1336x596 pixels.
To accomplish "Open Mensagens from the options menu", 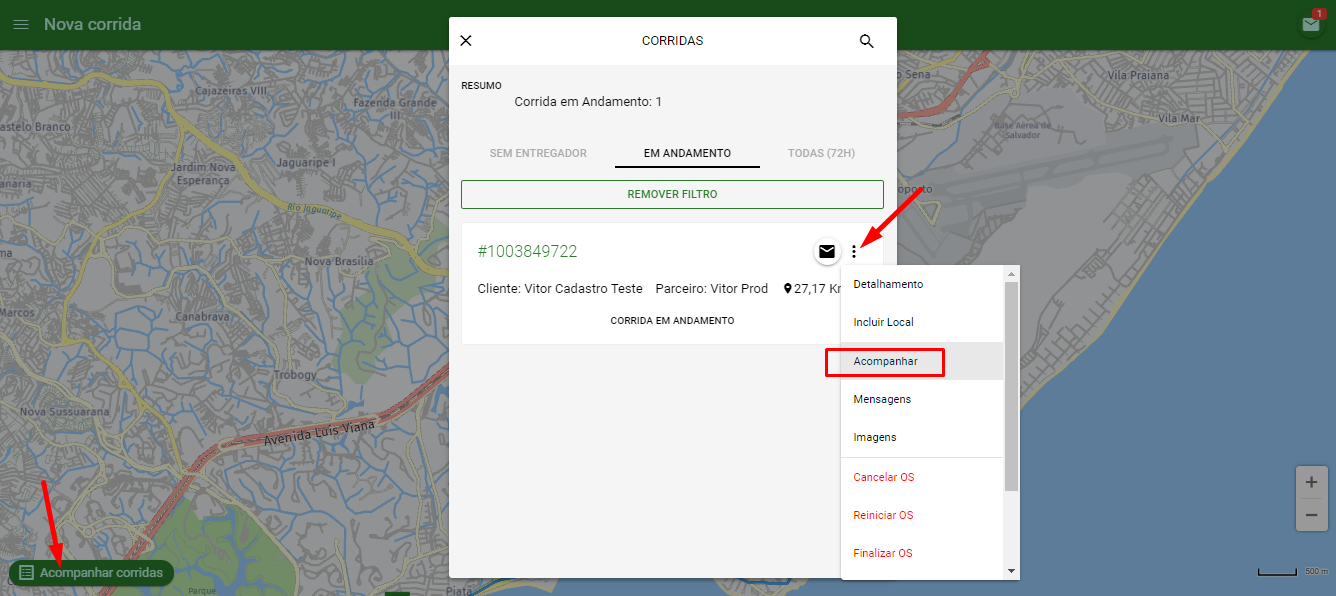I will point(922,399).
